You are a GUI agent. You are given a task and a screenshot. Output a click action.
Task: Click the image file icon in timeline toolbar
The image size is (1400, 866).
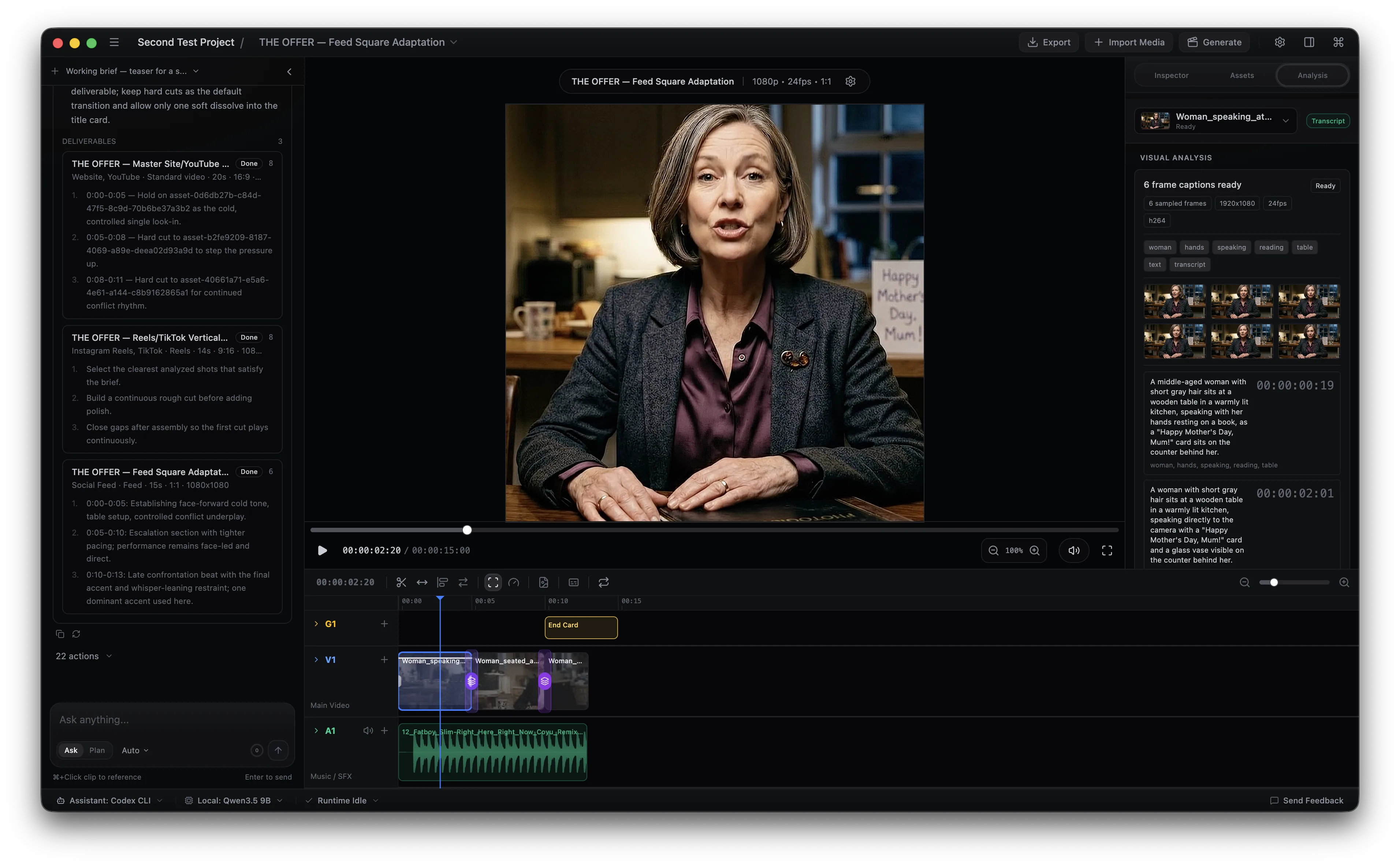[x=544, y=582]
